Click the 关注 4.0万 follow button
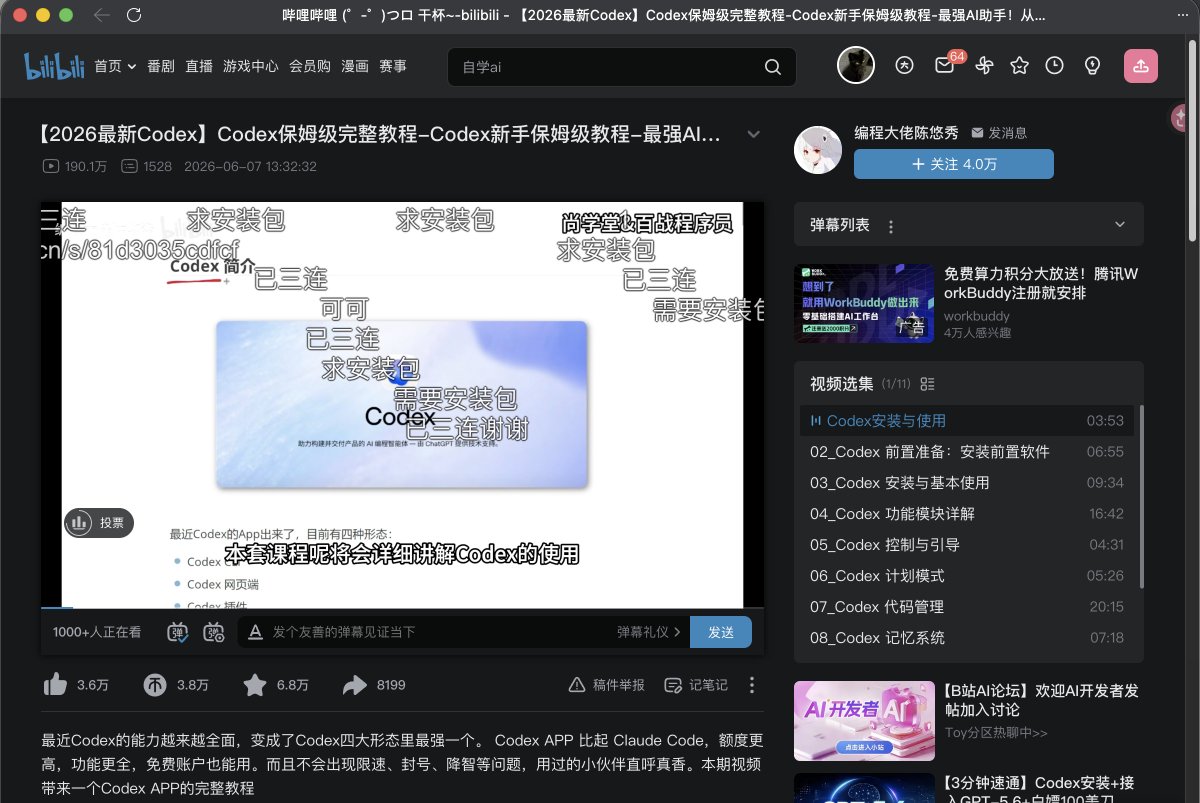The height and width of the screenshot is (803, 1200). pyautogui.click(x=954, y=164)
